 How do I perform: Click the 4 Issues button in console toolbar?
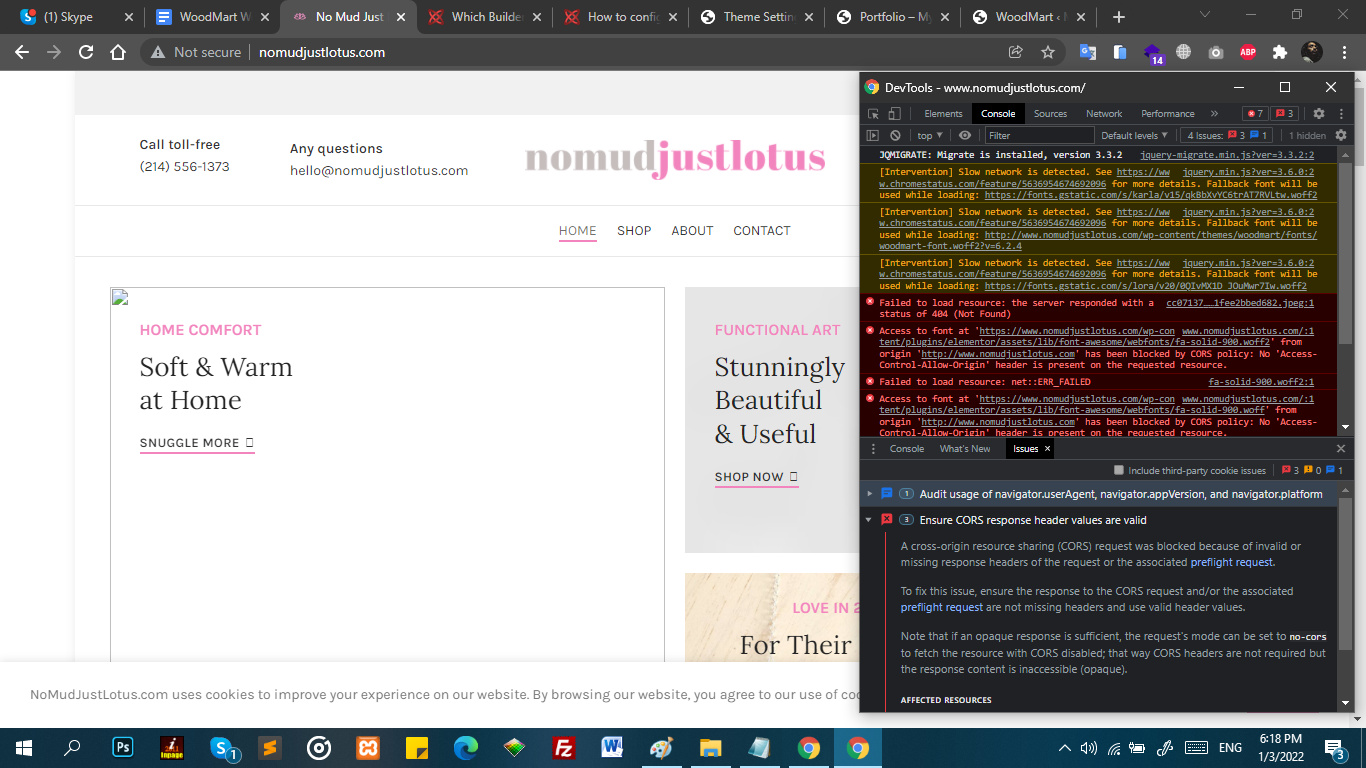click(x=1227, y=135)
